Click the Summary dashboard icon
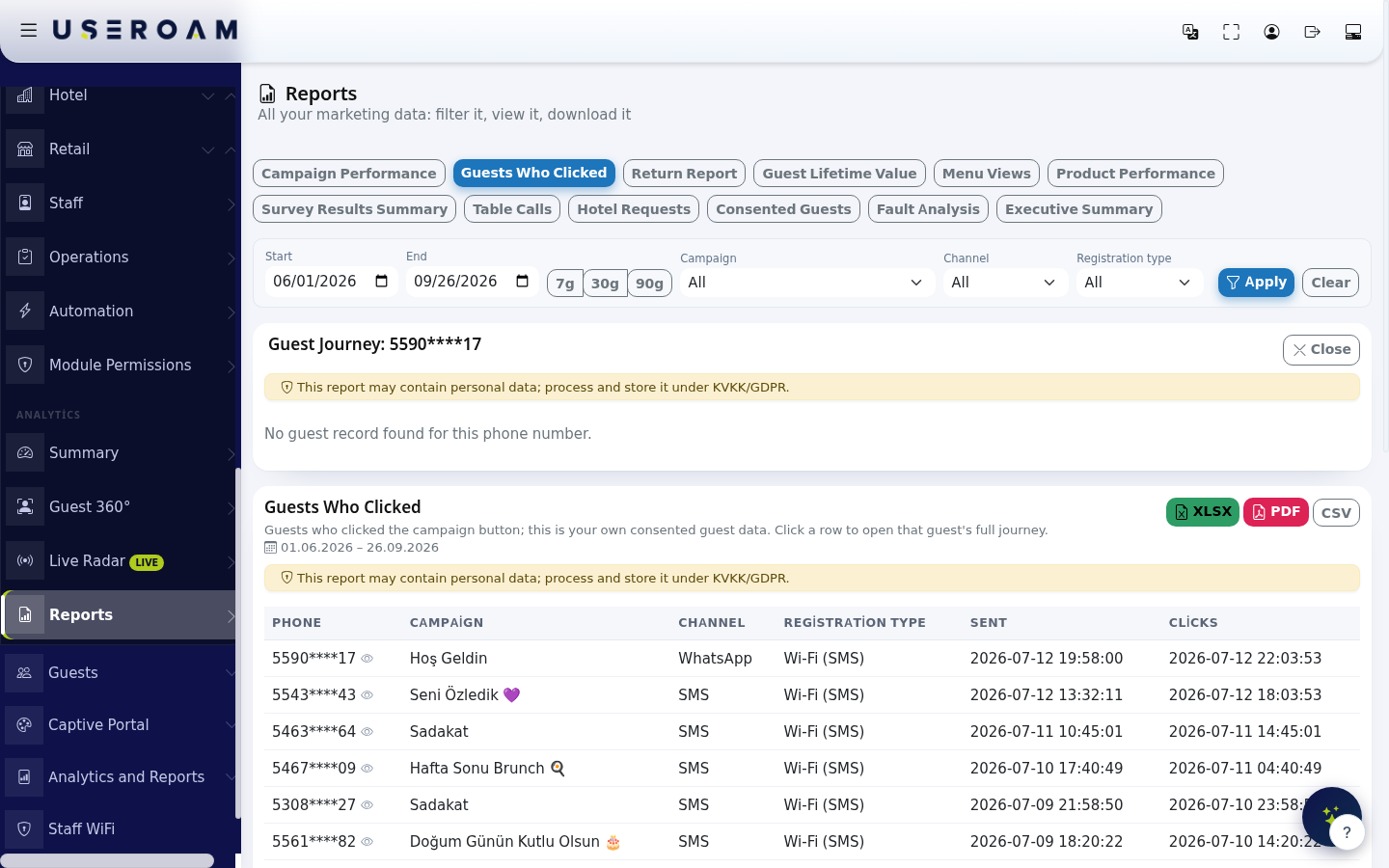 [25, 453]
